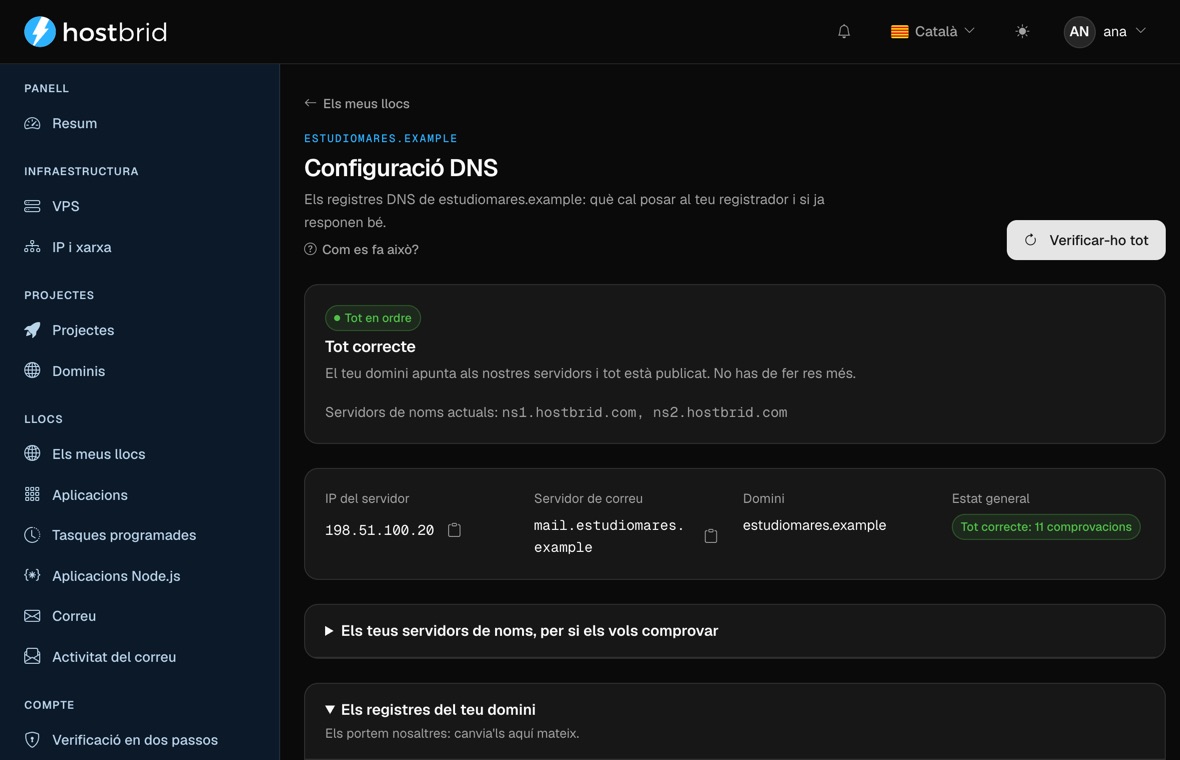The height and width of the screenshot is (760, 1180).
Task: Click the Tot correcte heading
Action: click(370, 347)
